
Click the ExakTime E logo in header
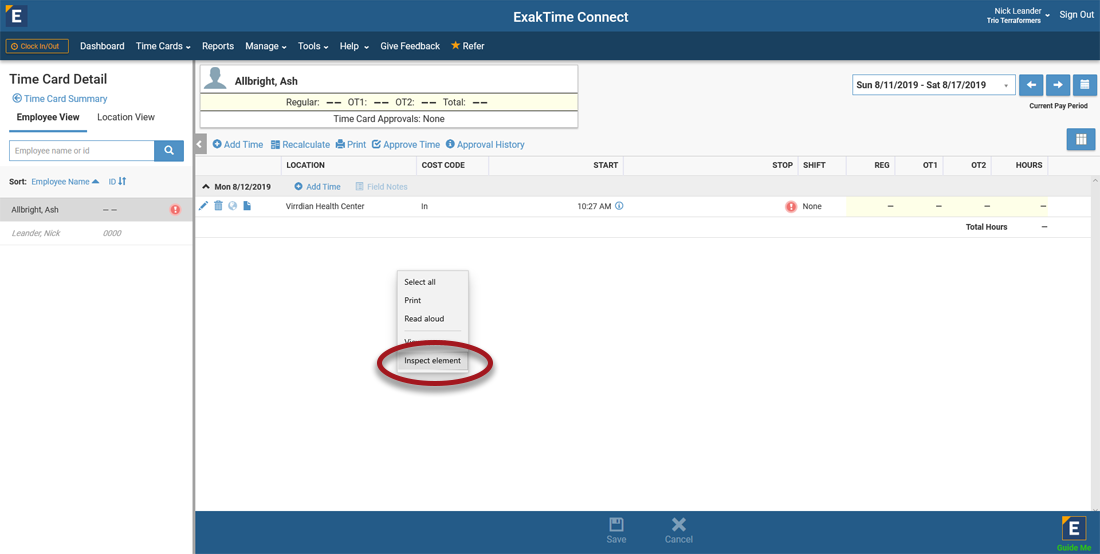15,15
